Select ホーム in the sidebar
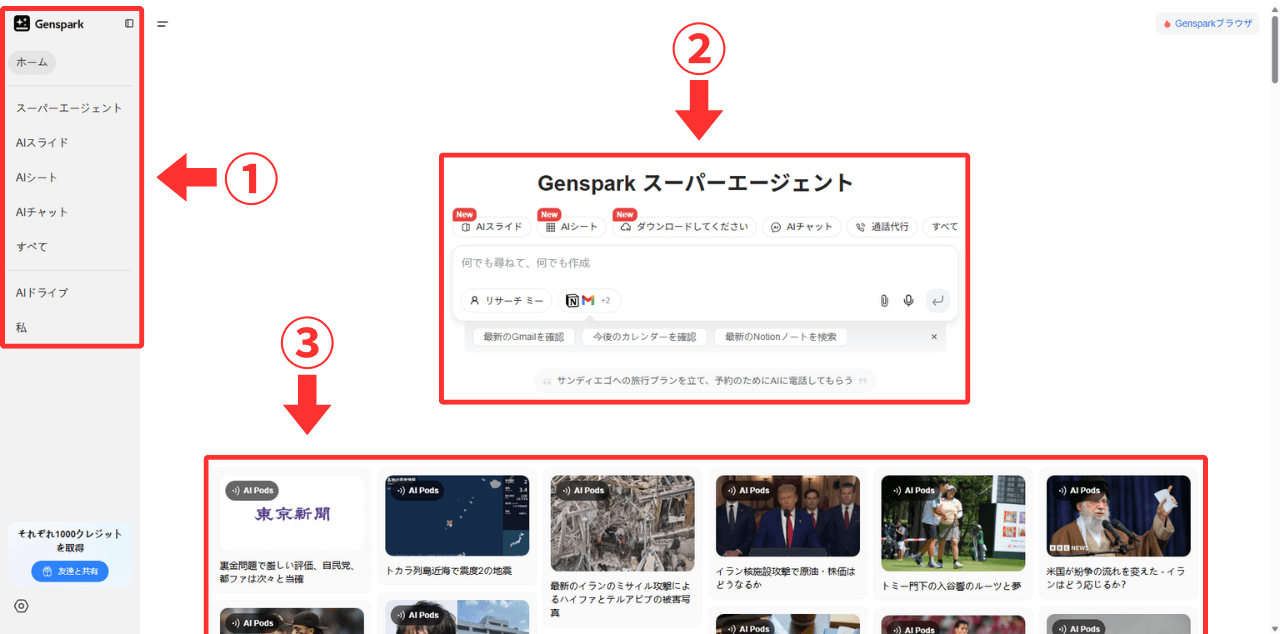This screenshot has height=634, width=1280. point(32,62)
